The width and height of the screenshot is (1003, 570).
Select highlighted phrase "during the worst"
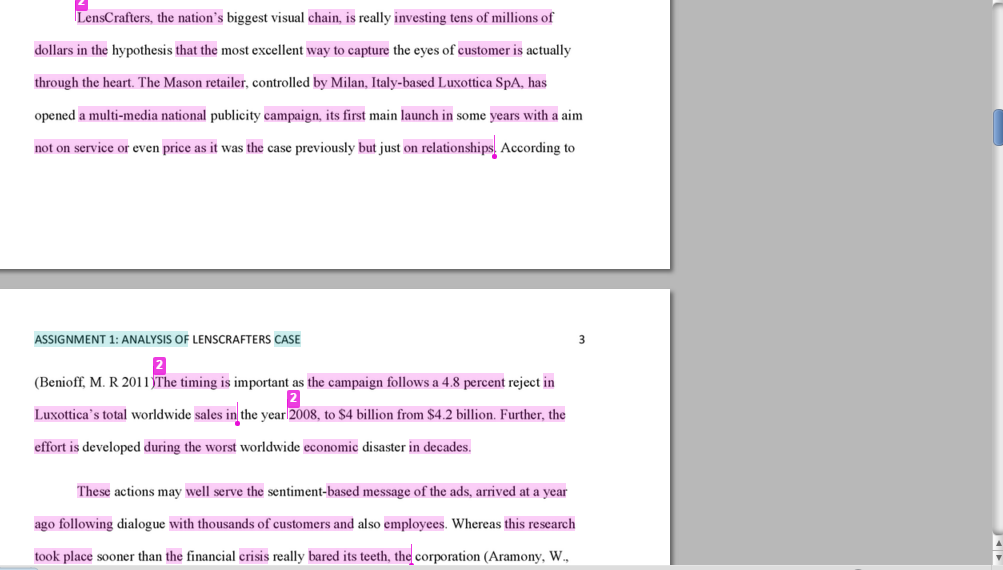(x=190, y=447)
